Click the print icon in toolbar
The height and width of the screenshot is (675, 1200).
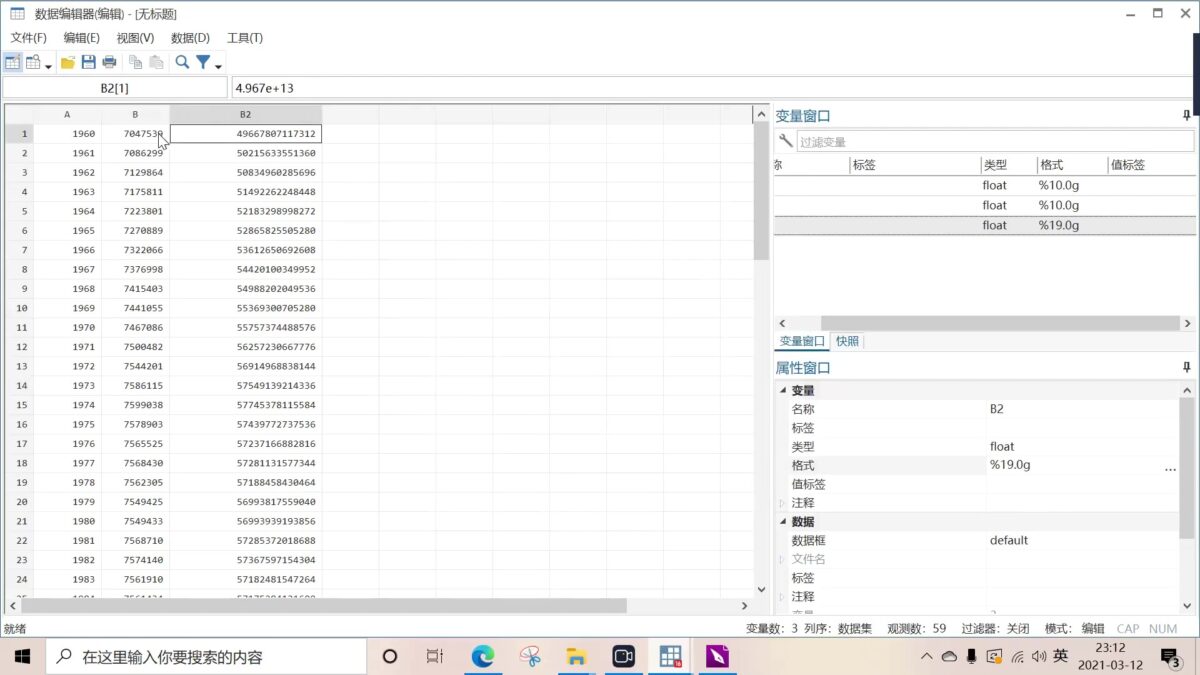pos(109,62)
